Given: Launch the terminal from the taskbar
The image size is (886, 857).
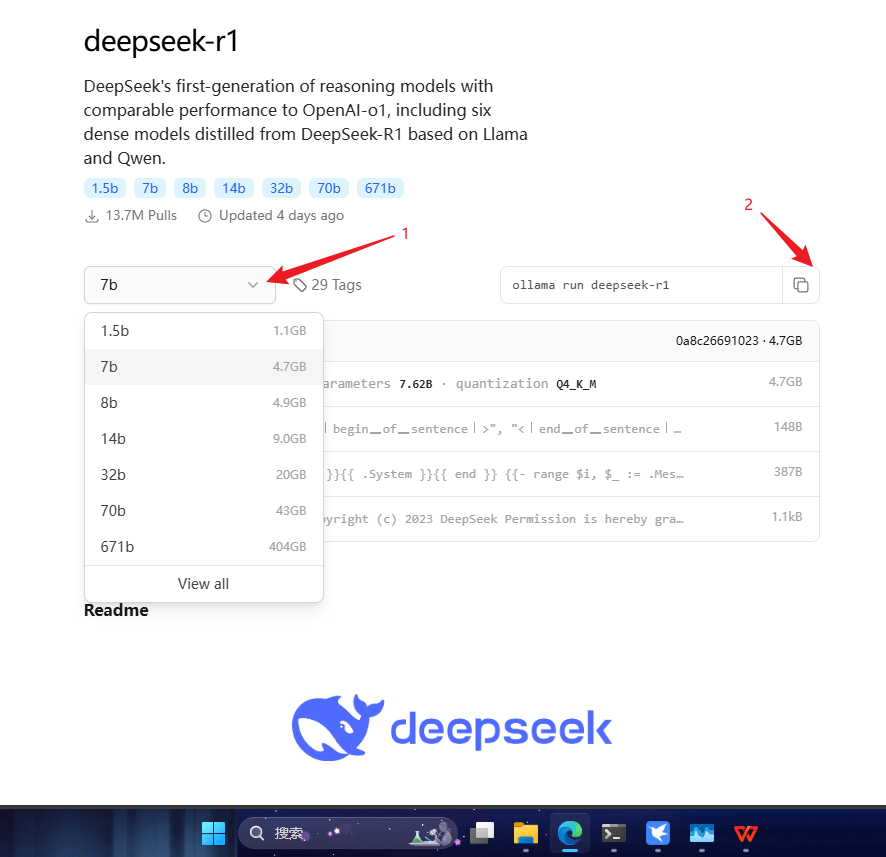Looking at the screenshot, I should pyautogui.click(x=614, y=833).
